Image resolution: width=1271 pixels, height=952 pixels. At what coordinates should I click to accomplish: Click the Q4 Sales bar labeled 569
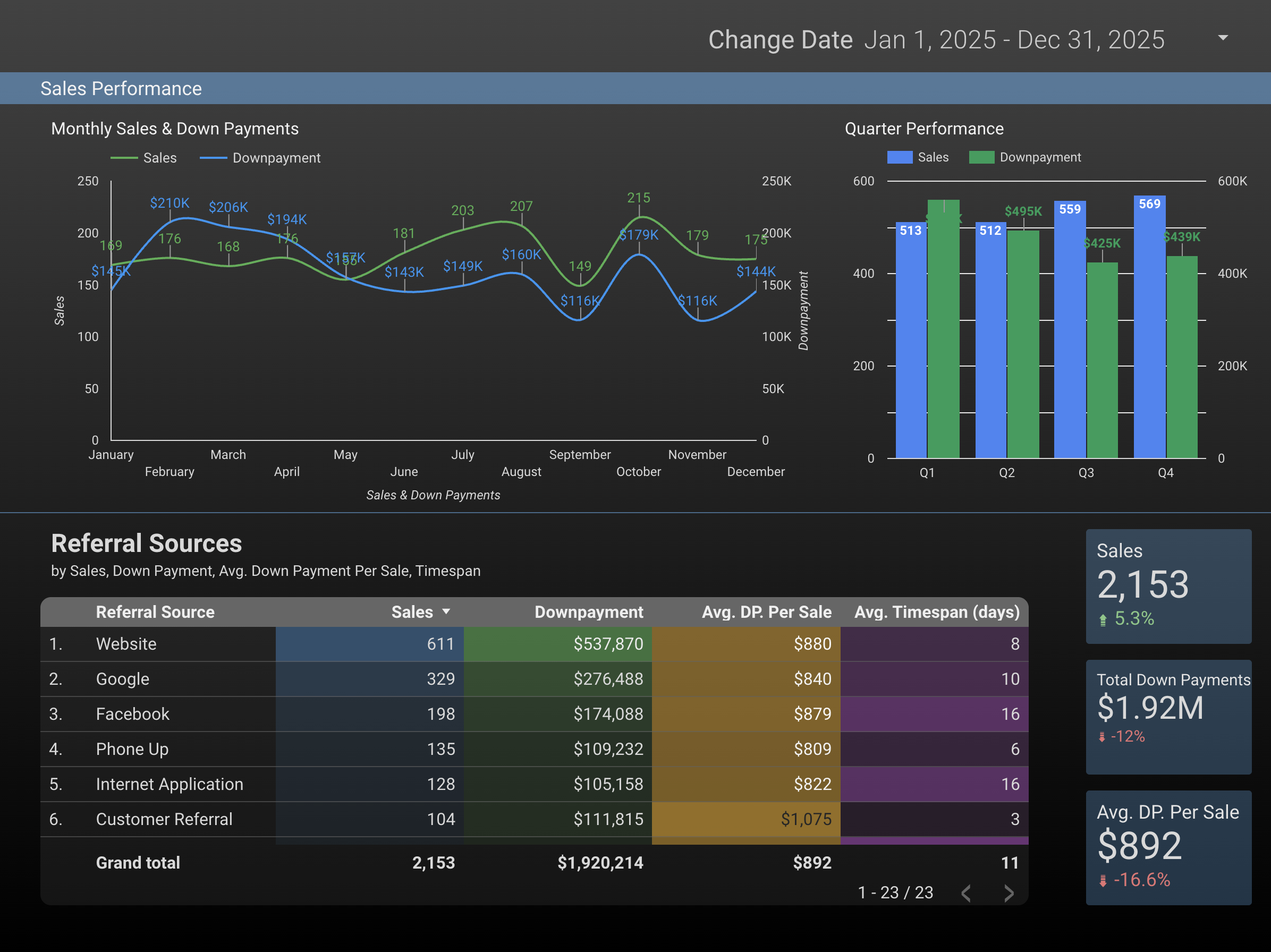[x=1149, y=327]
